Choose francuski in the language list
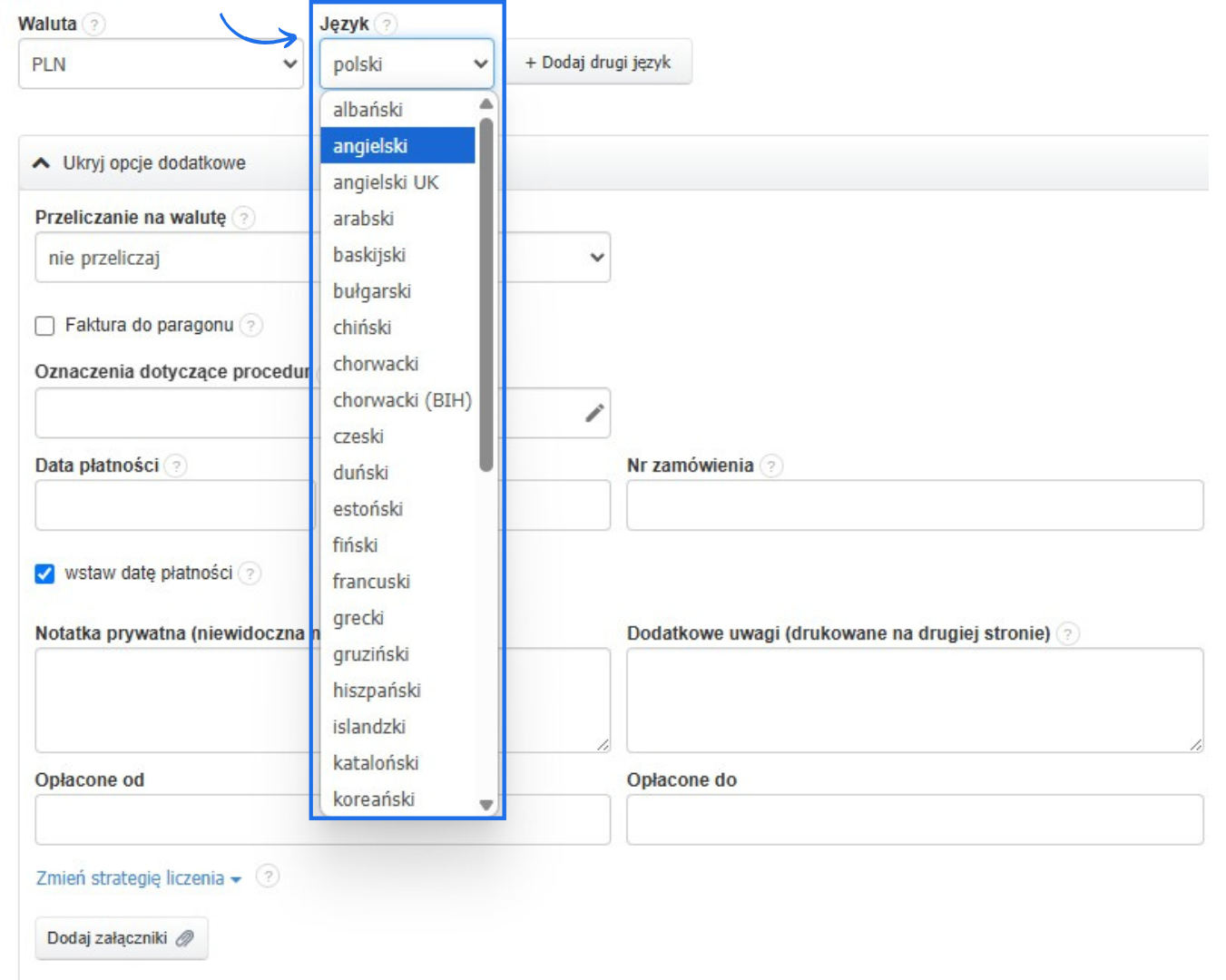Screen dimensions: 1226x980 pyautogui.click(x=371, y=582)
